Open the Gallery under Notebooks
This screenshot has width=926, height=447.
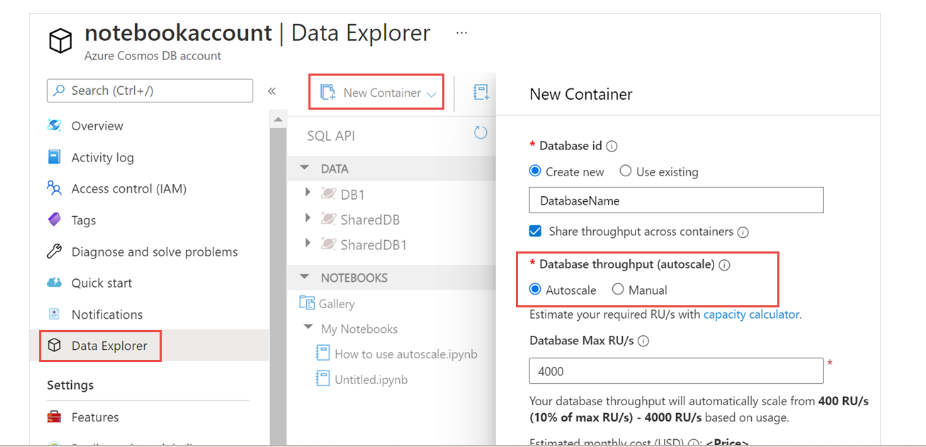point(336,304)
